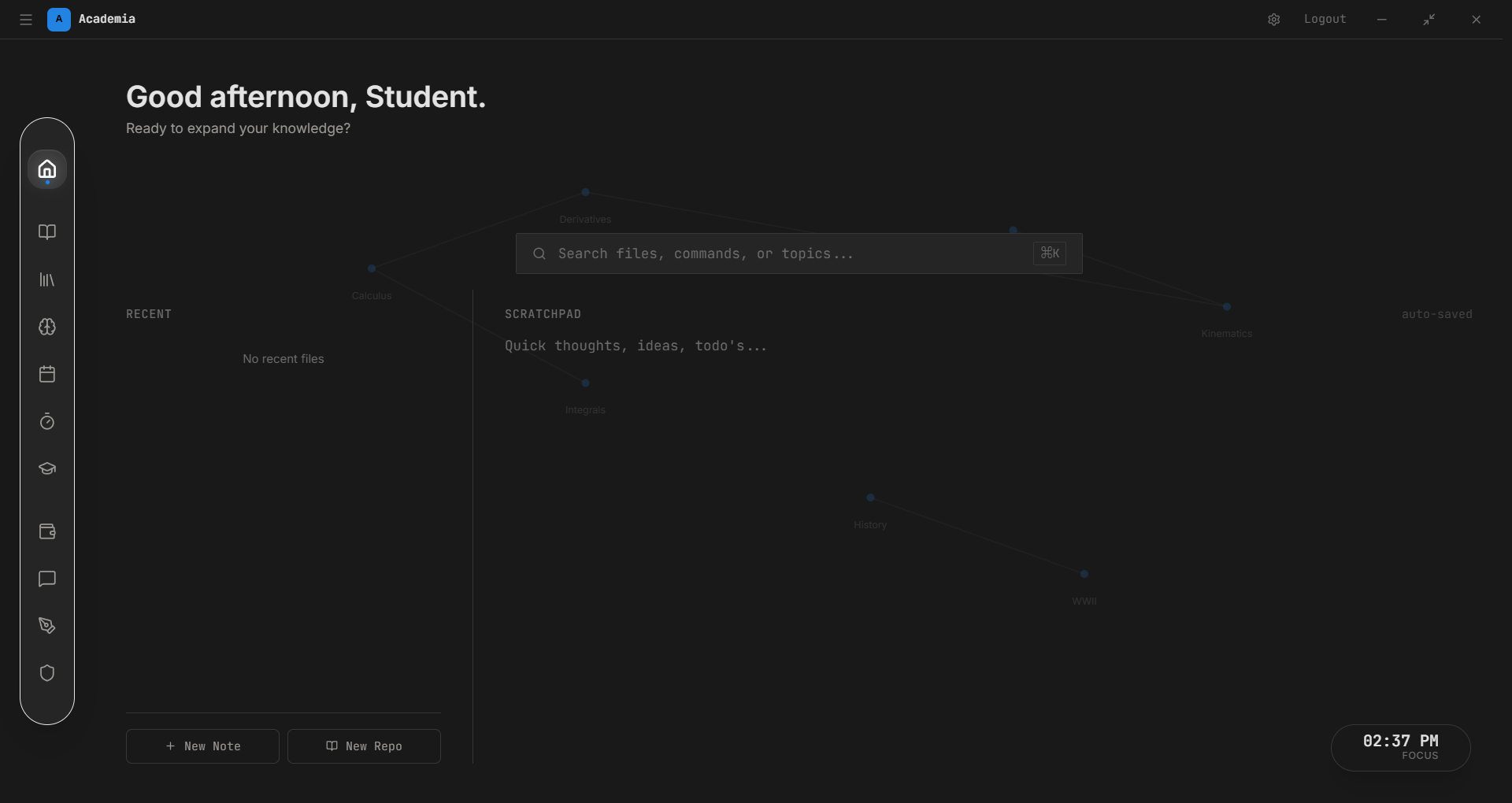Viewport: 1512px width, 803px height.
Task: Open the Home dashboard icon
Action: (46, 168)
